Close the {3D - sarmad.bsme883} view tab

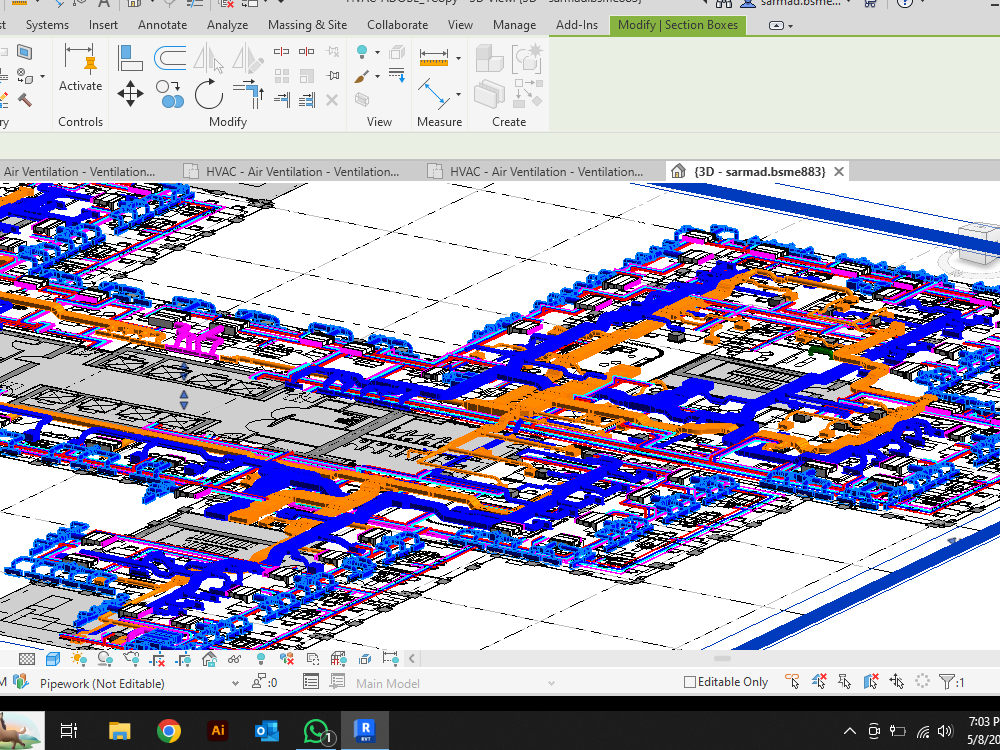[839, 172]
